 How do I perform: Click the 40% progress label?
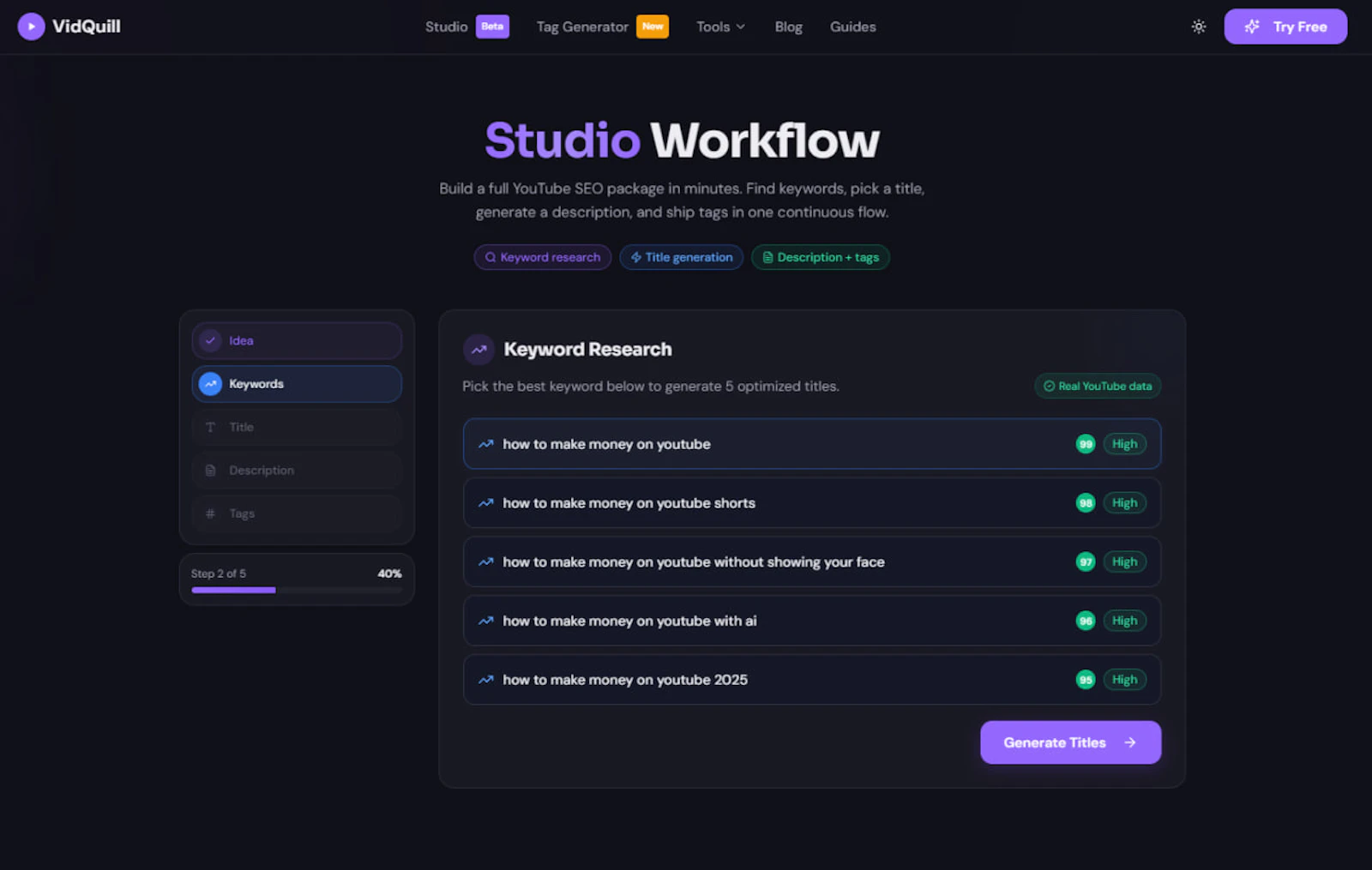click(389, 573)
